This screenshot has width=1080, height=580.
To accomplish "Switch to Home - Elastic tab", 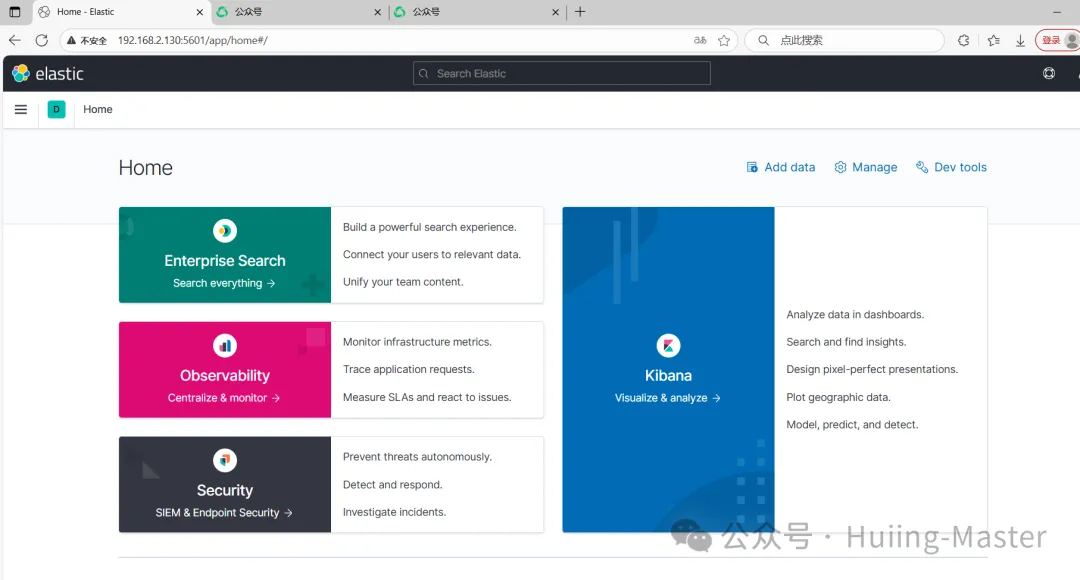I will (121, 12).
